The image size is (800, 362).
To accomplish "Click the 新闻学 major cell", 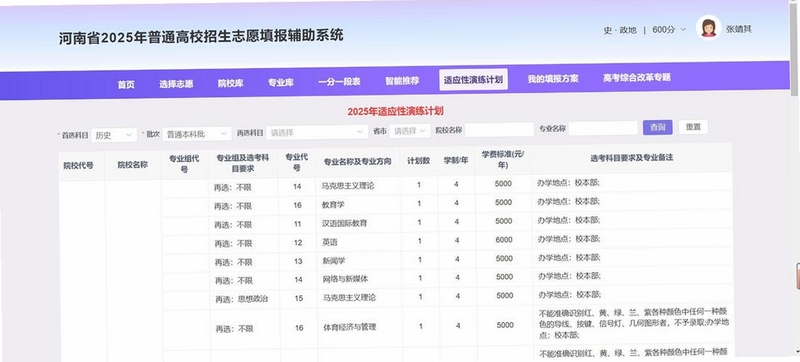I will tap(358, 261).
